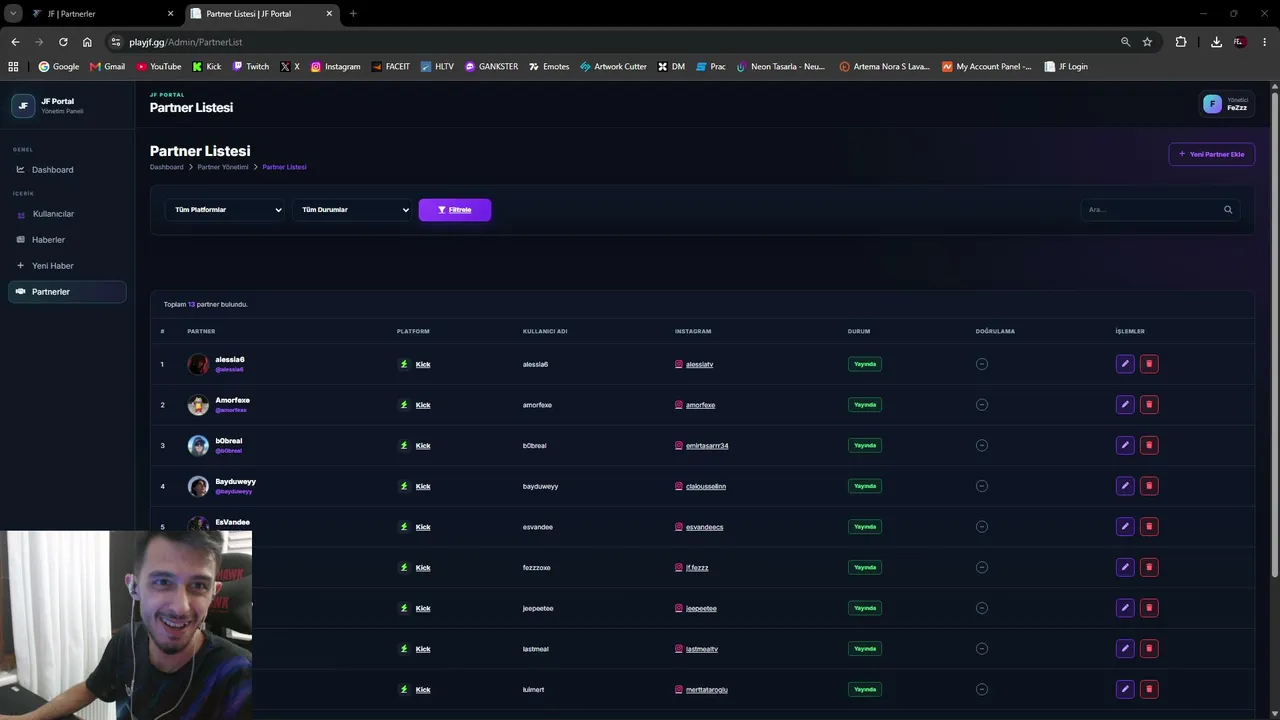Open alessiatv Instagram link
1280x720 pixels.
pyautogui.click(x=699, y=364)
